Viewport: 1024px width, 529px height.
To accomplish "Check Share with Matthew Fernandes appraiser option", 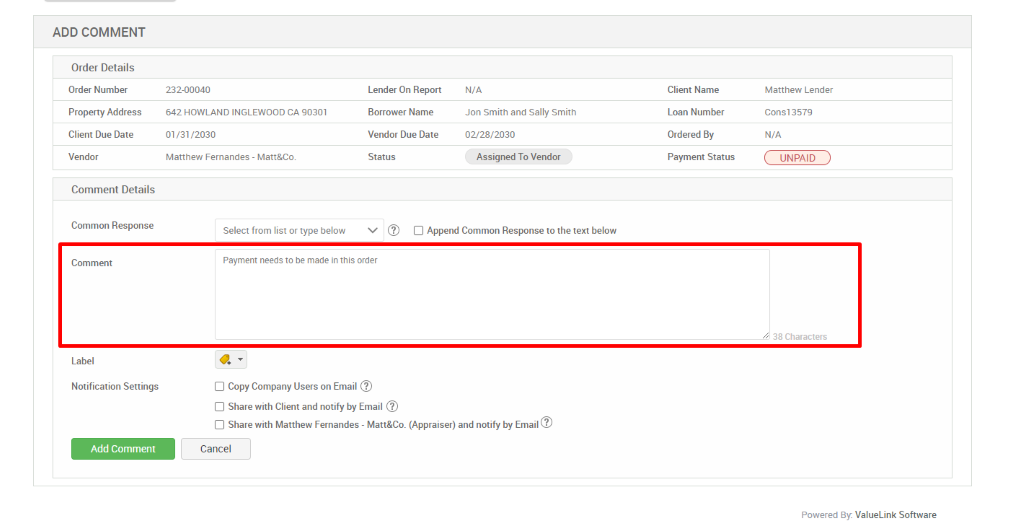I will [219, 425].
